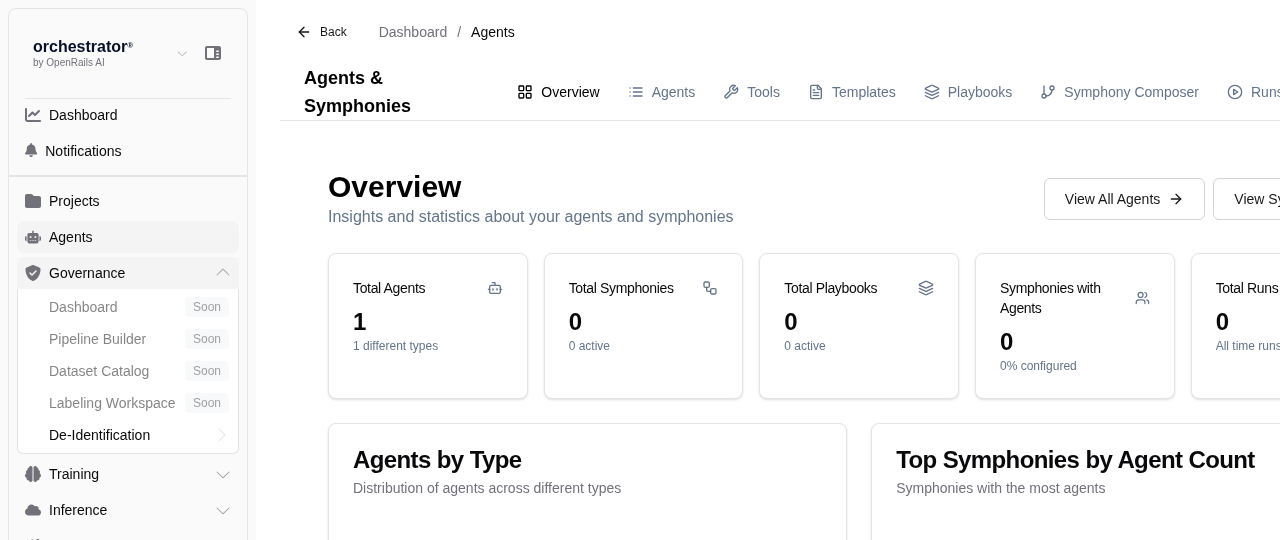Click the Runs play-circle icon
Screen dimensions: 1280x540
pos(1235,92)
